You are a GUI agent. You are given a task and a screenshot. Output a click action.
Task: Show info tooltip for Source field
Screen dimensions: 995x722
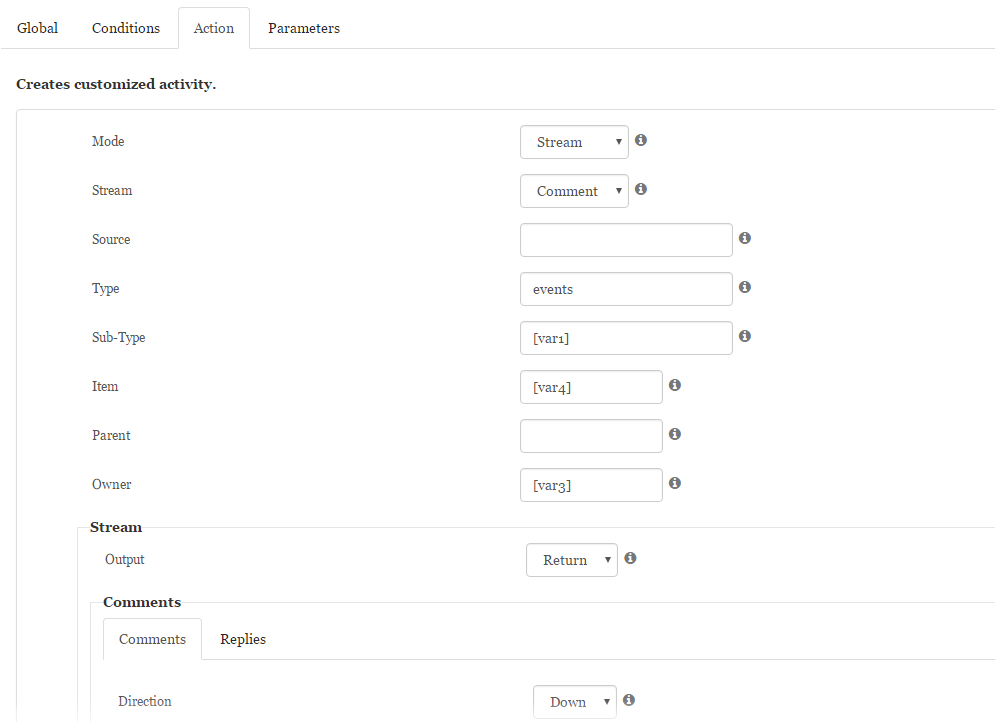(745, 238)
